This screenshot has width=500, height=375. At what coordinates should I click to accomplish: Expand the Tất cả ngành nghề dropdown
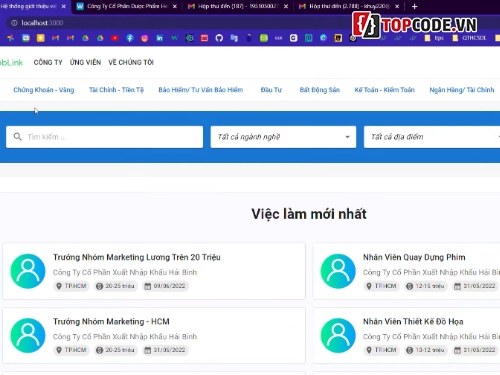pos(283,137)
